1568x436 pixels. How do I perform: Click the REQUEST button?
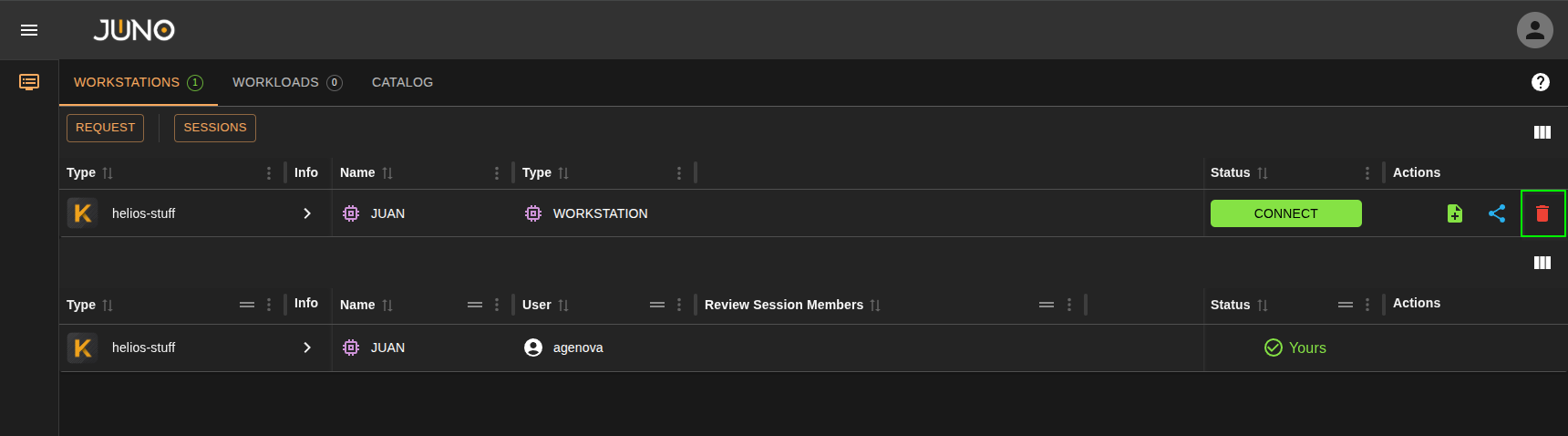point(105,128)
